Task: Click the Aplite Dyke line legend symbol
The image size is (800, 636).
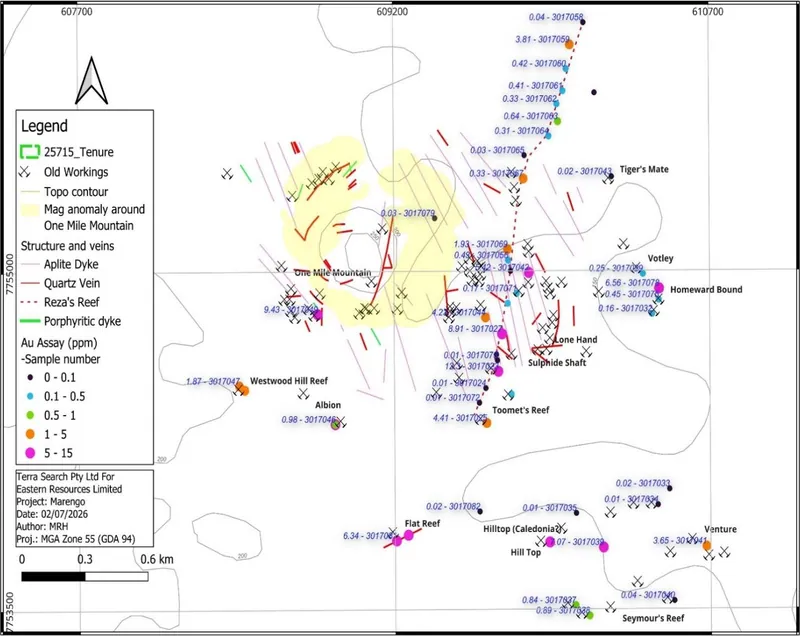Action: click(x=30, y=265)
